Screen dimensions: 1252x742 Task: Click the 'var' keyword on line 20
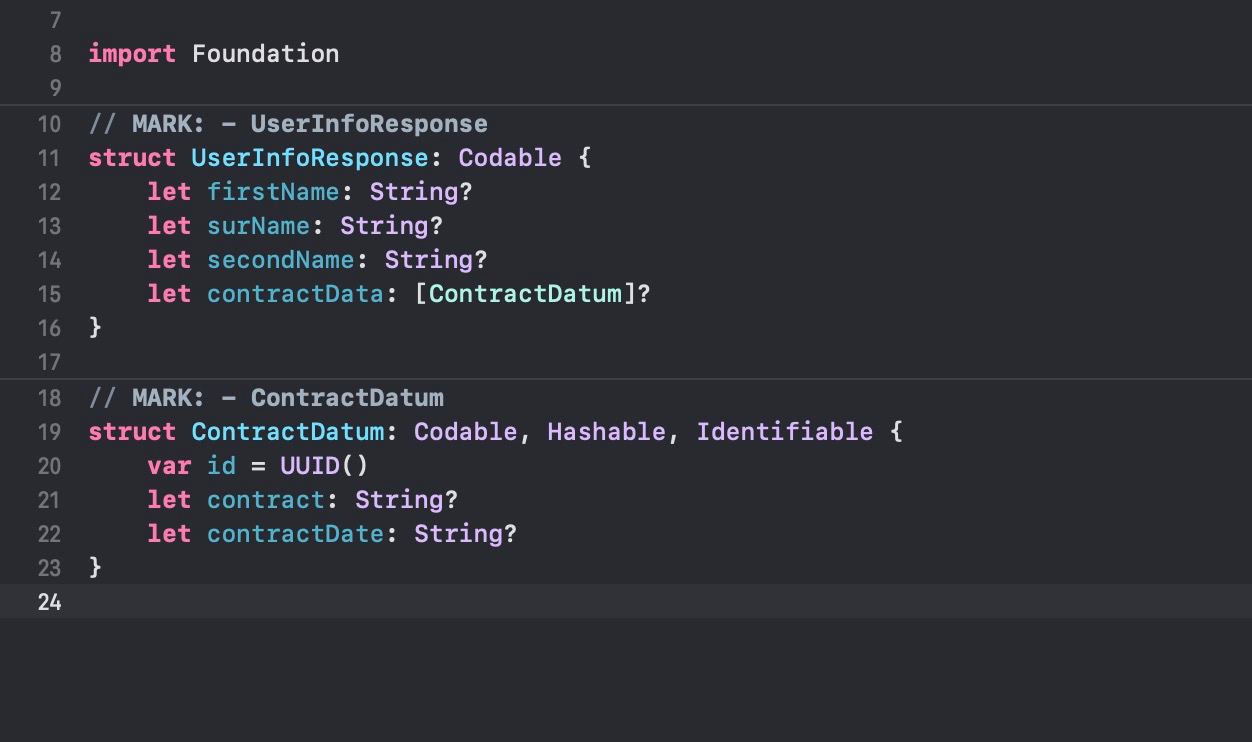coord(169,466)
